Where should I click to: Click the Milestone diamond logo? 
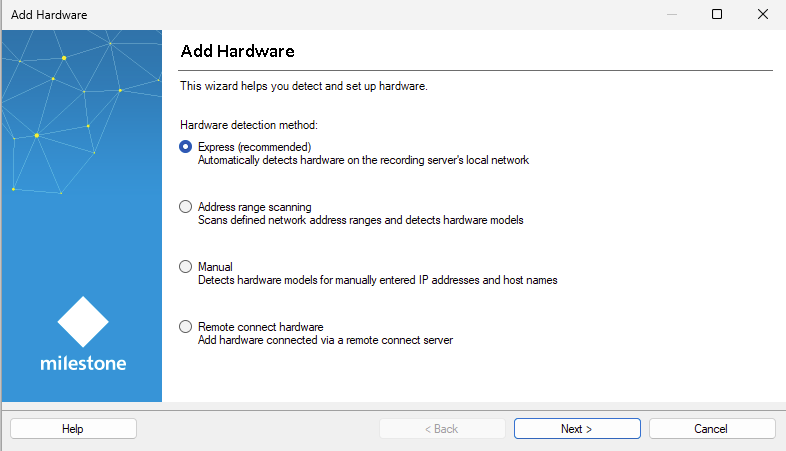83,322
